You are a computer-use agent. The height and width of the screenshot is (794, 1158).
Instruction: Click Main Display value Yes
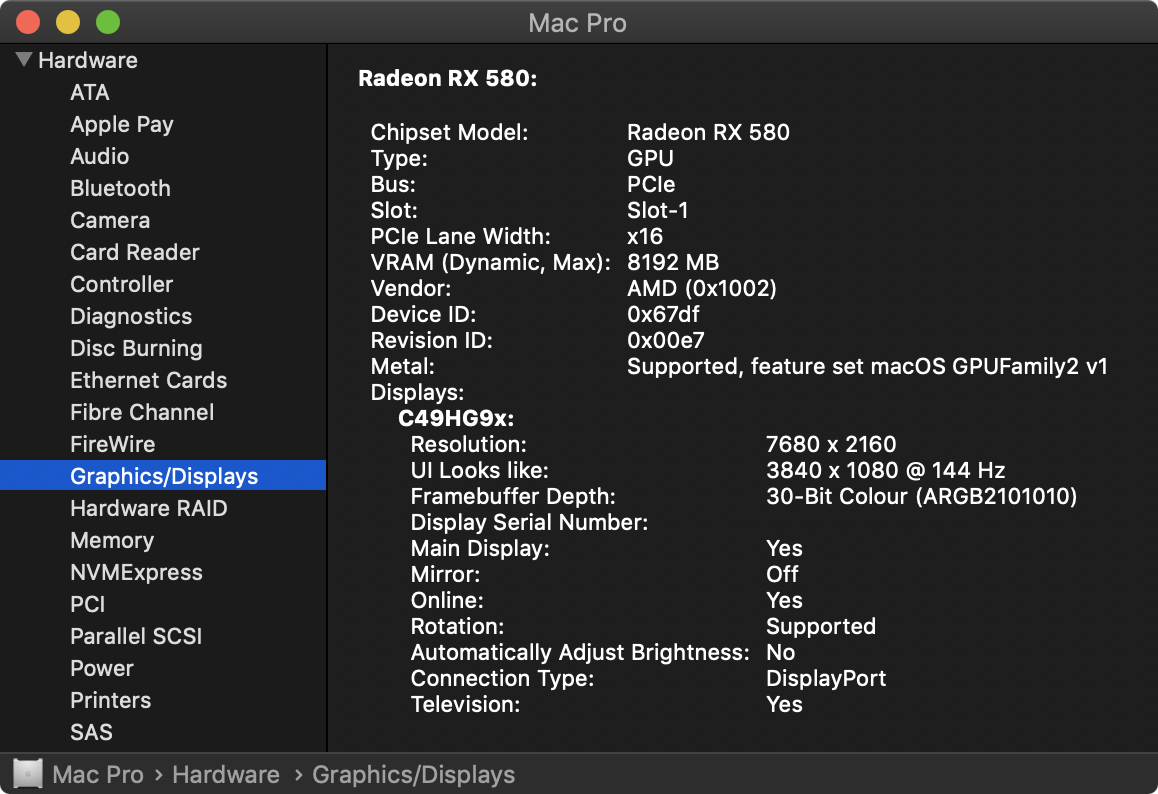pos(784,549)
